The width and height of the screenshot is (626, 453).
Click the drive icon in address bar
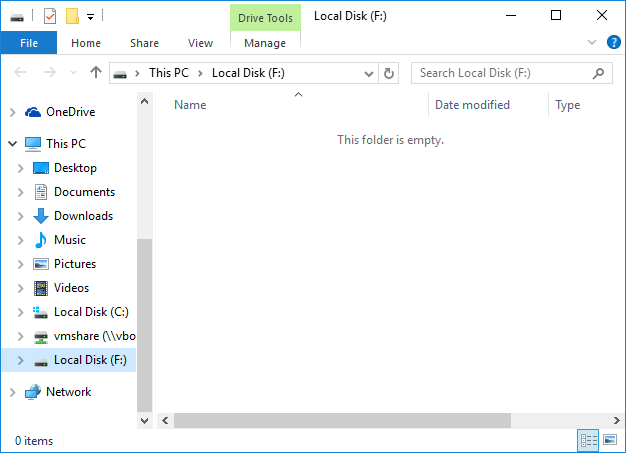[120, 74]
